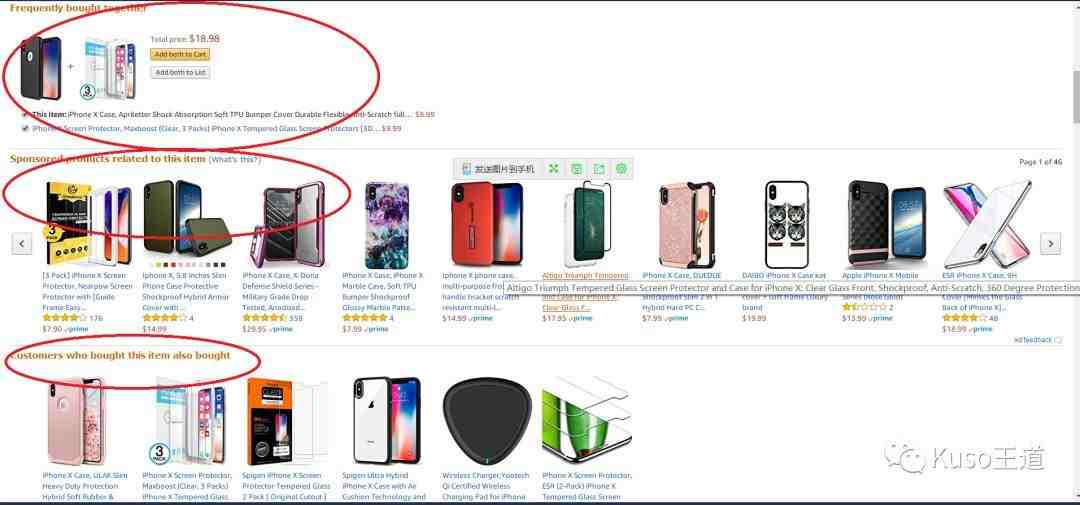Image resolution: width=1080 pixels, height=505 pixels.
Task: Click the green fullscreen arrows icon
Action: click(553, 169)
